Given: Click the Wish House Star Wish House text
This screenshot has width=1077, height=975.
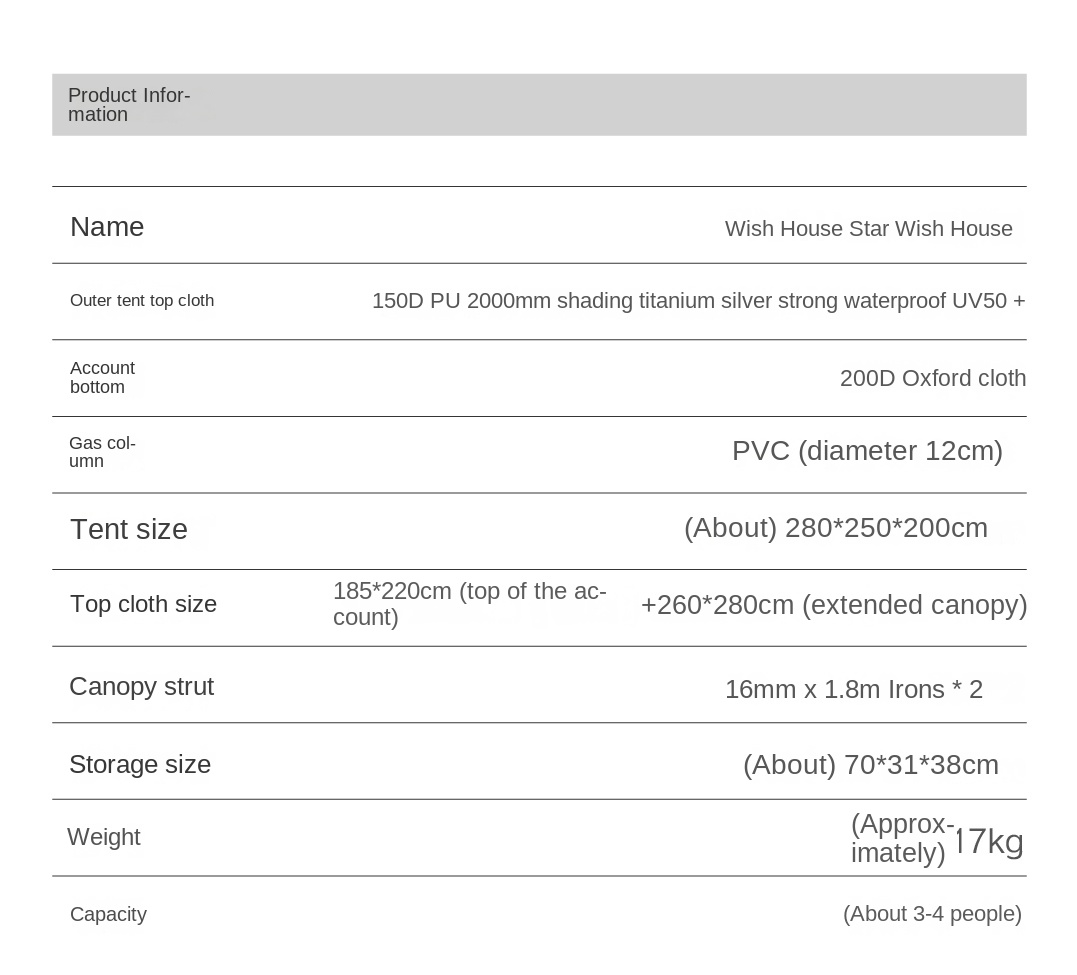Looking at the screenshot, I should tap(868, 229).
